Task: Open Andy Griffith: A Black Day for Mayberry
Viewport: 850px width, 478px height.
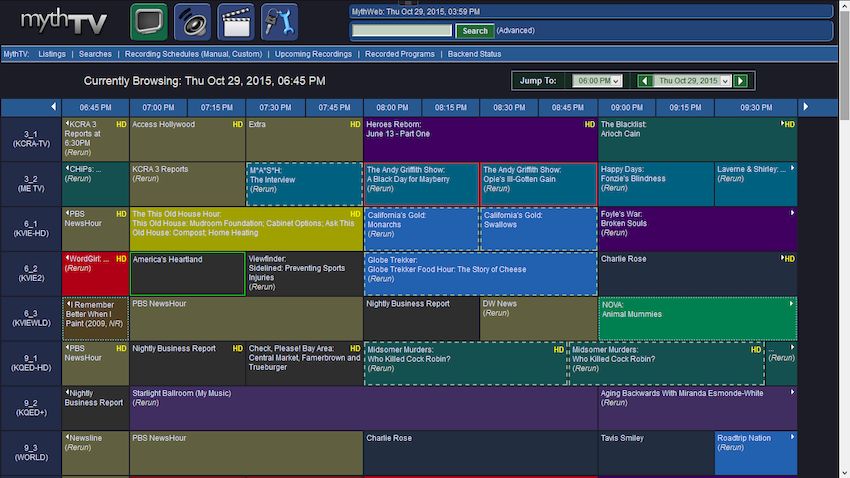Action: pos(421,184)
